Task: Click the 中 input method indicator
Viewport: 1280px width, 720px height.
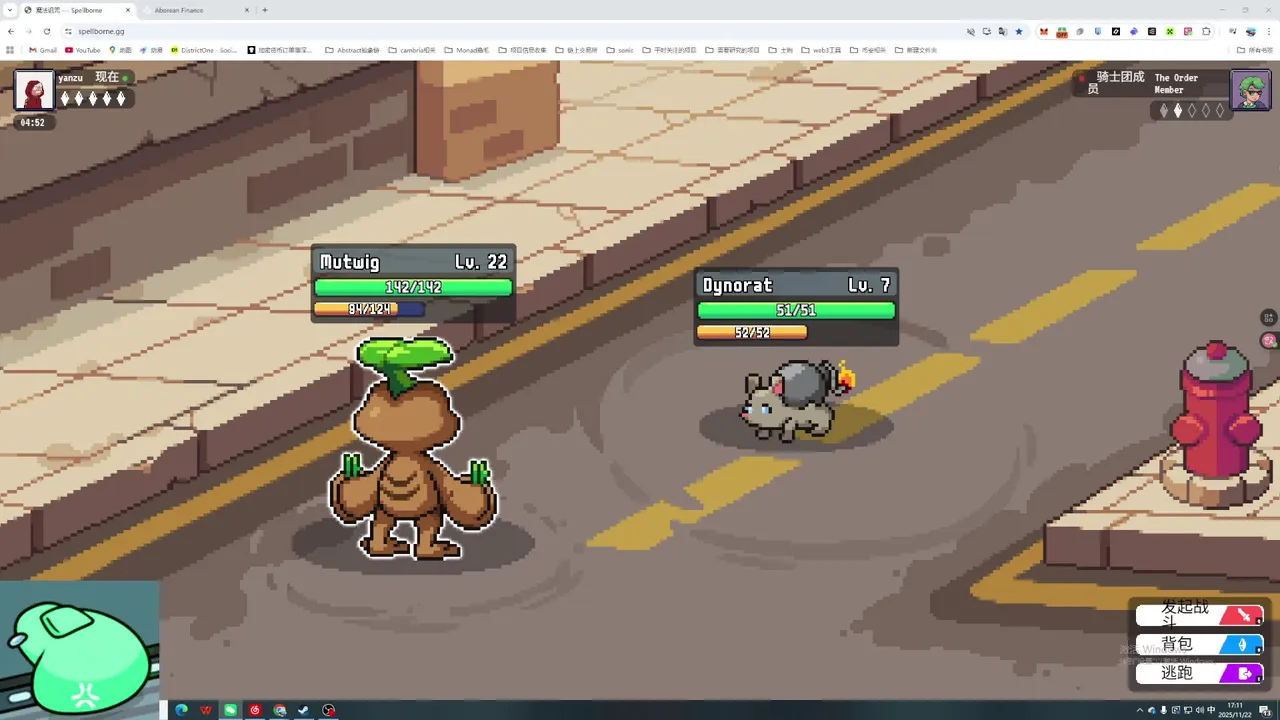Action: pyautogui.click(x=1211, y=710)
